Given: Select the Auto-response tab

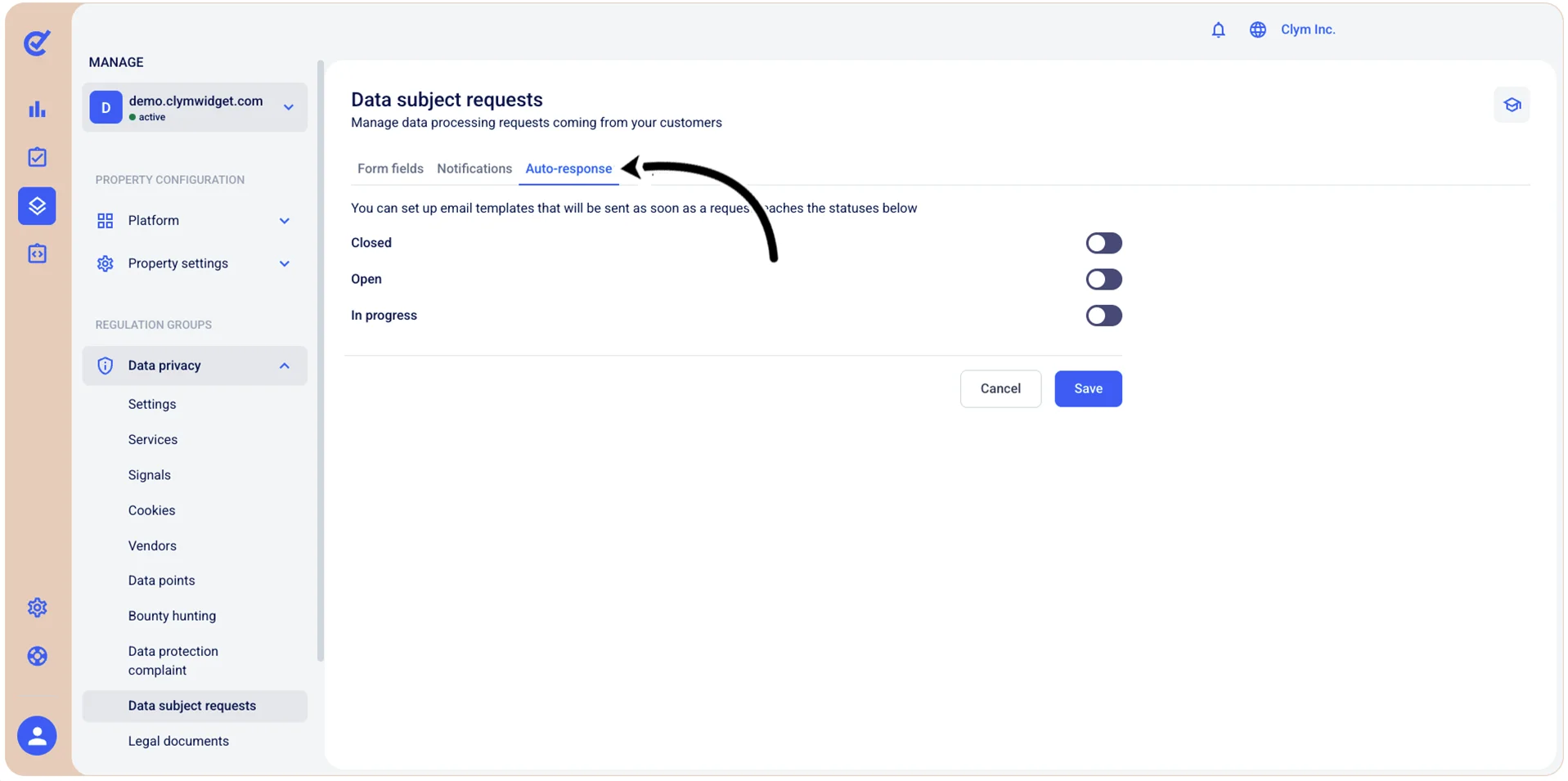Looking at the screenshot, I should 568,168.
